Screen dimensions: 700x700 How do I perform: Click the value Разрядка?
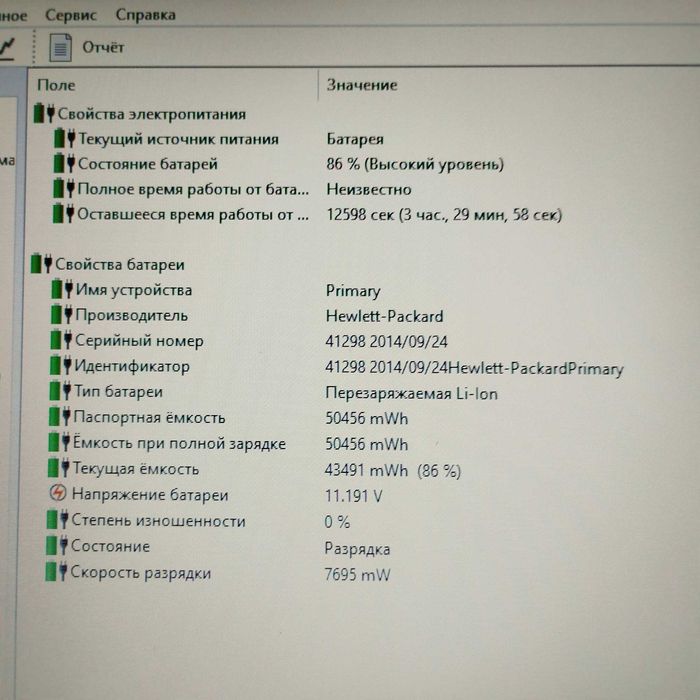click(x=357, y=549)
